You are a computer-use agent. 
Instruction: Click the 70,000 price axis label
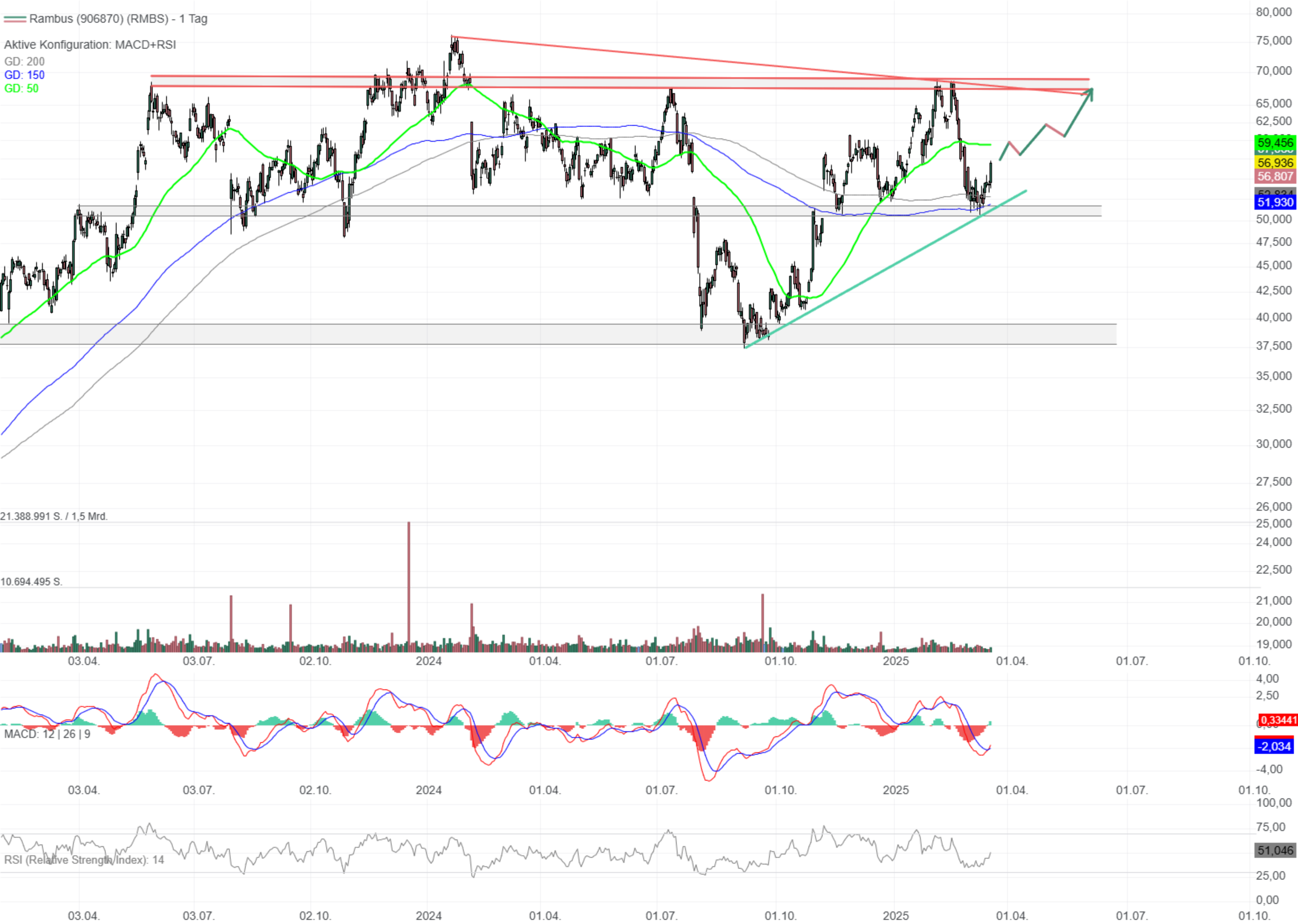pyautogui.click(x=1274, y=71)
